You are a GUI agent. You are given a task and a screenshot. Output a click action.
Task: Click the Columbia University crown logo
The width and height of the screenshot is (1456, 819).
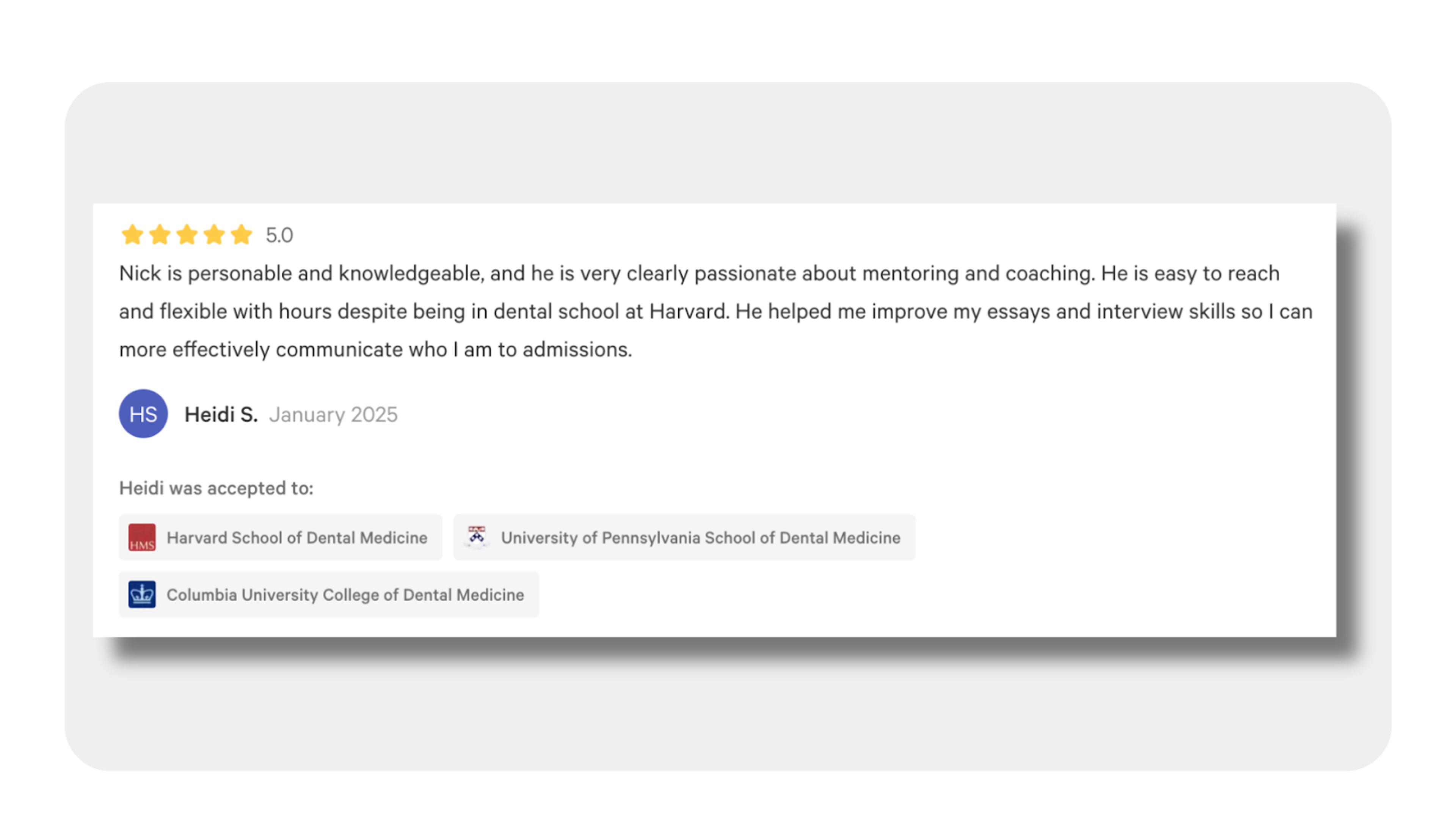142,595
